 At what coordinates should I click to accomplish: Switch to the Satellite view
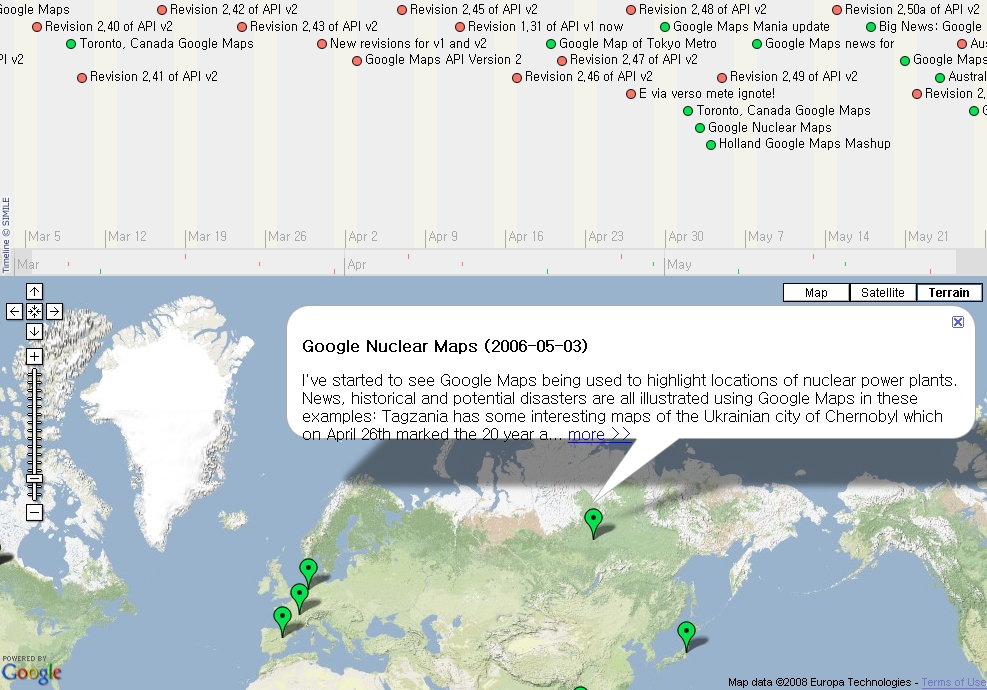883,293
